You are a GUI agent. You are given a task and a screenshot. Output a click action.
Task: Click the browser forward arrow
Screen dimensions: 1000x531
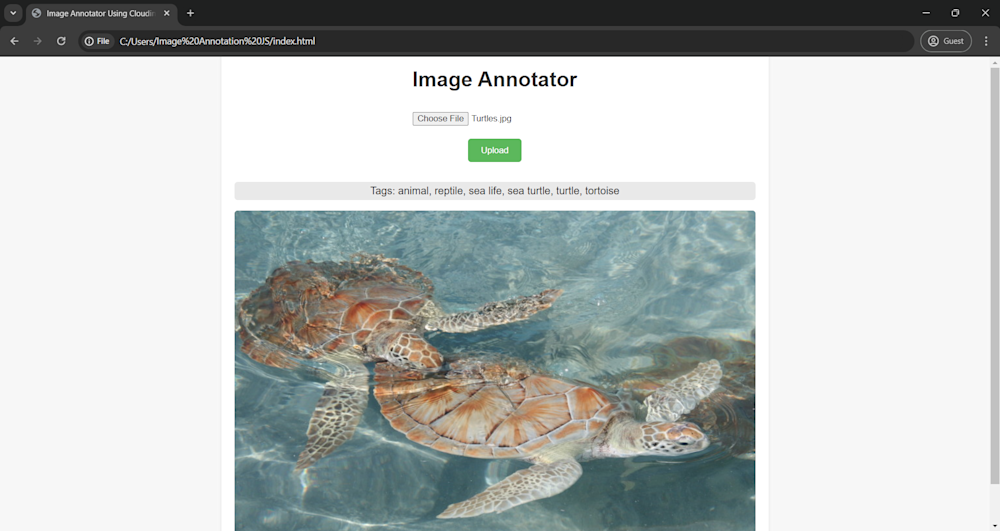click(38, 41)
